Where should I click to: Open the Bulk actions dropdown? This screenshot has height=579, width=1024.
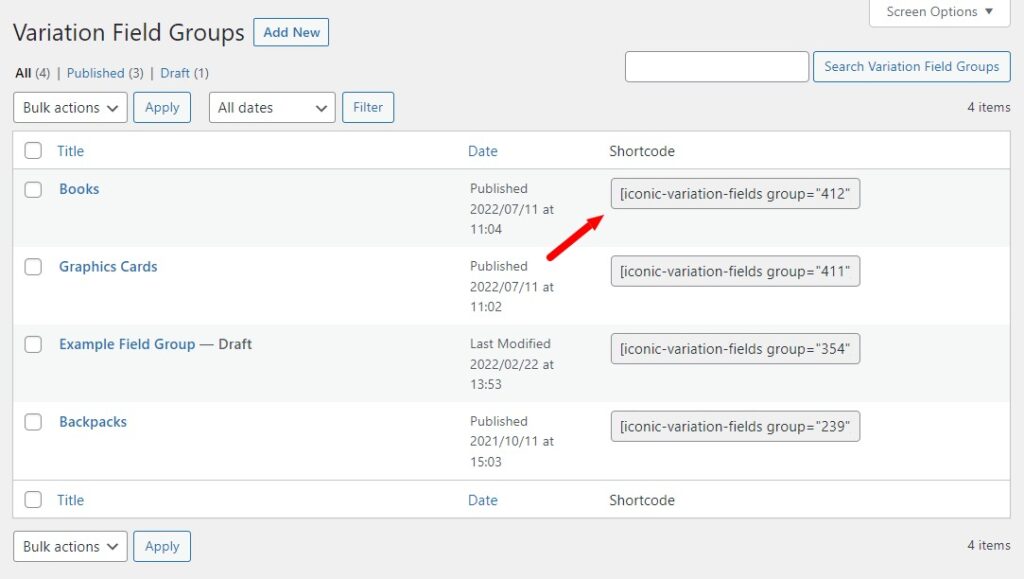point(68,107)
